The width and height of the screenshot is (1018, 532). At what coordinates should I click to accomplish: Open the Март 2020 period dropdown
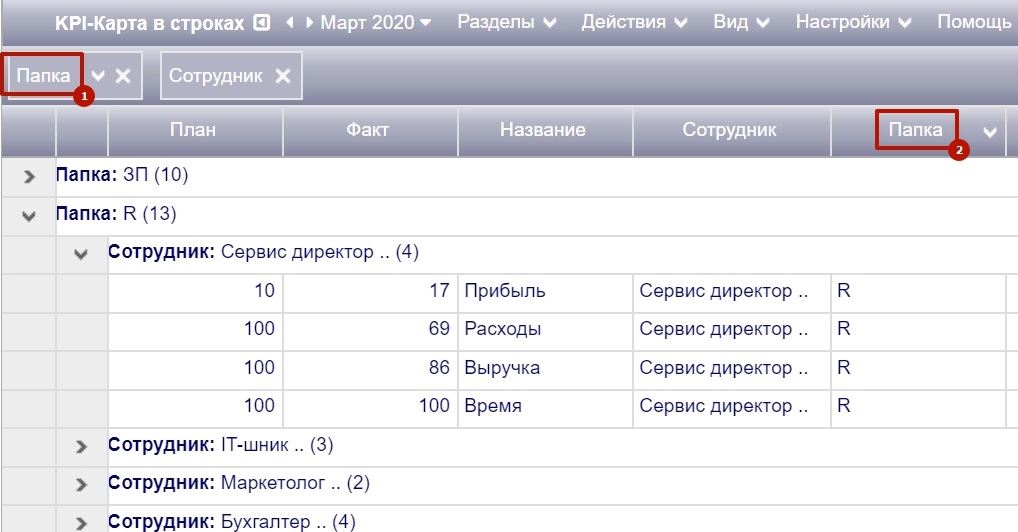(x=376, y=22)
